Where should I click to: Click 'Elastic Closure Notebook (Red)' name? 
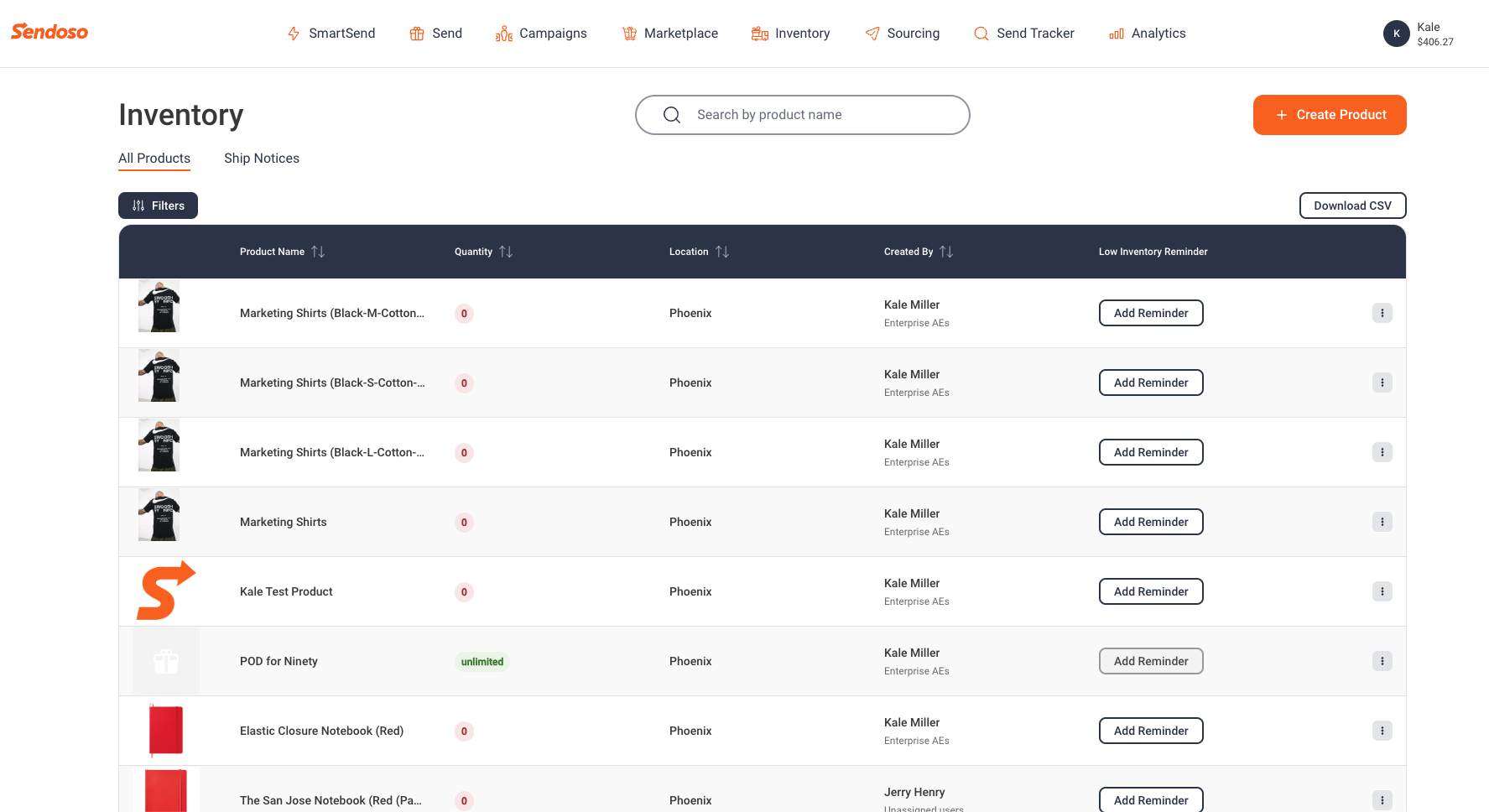[x=321, y=731]
